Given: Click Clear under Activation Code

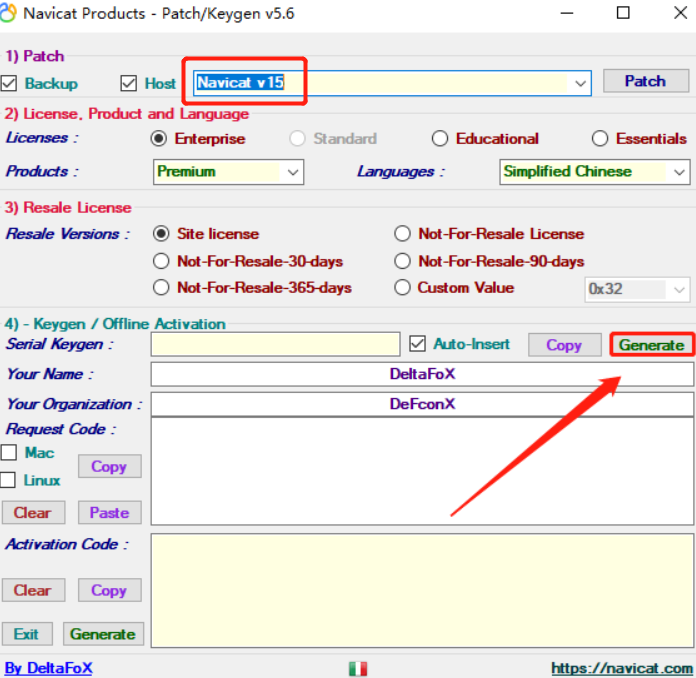Looking at the screenshot, I should [33, 590].
